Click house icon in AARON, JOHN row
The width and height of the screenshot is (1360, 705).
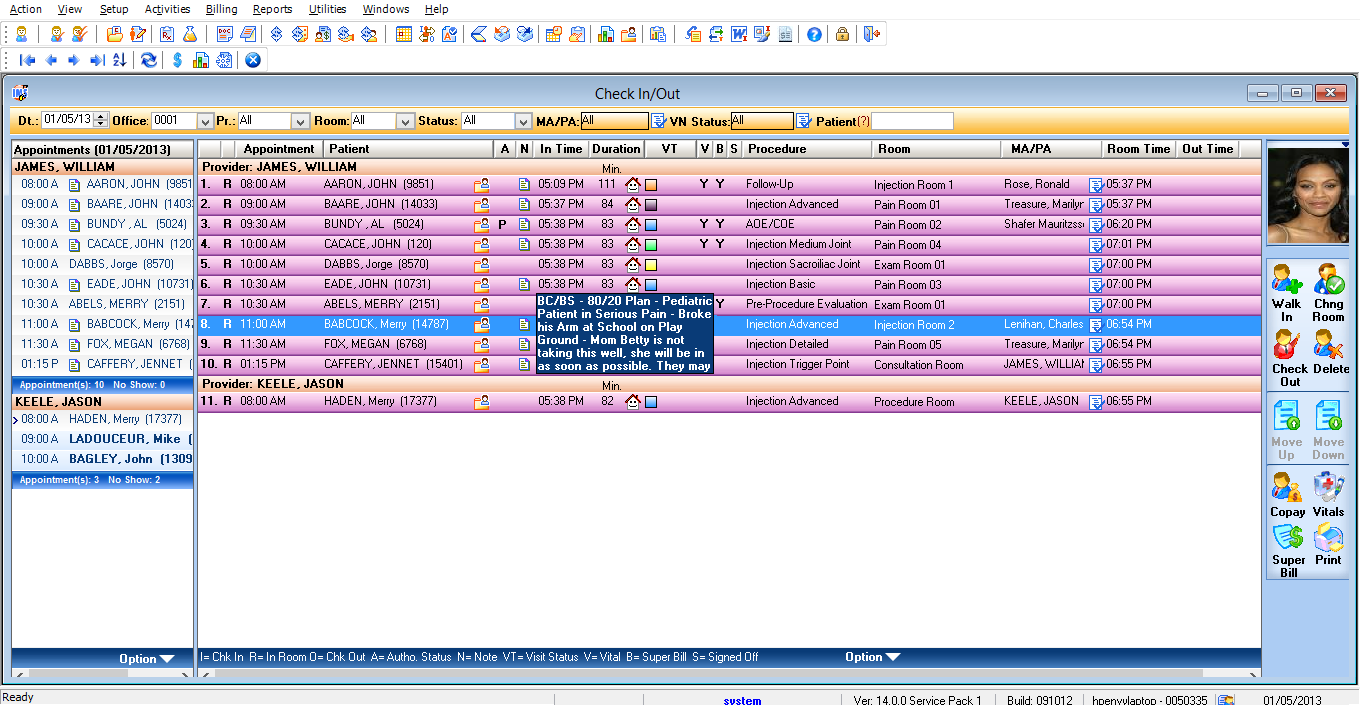pyautogui.click(x=632, y=184)
